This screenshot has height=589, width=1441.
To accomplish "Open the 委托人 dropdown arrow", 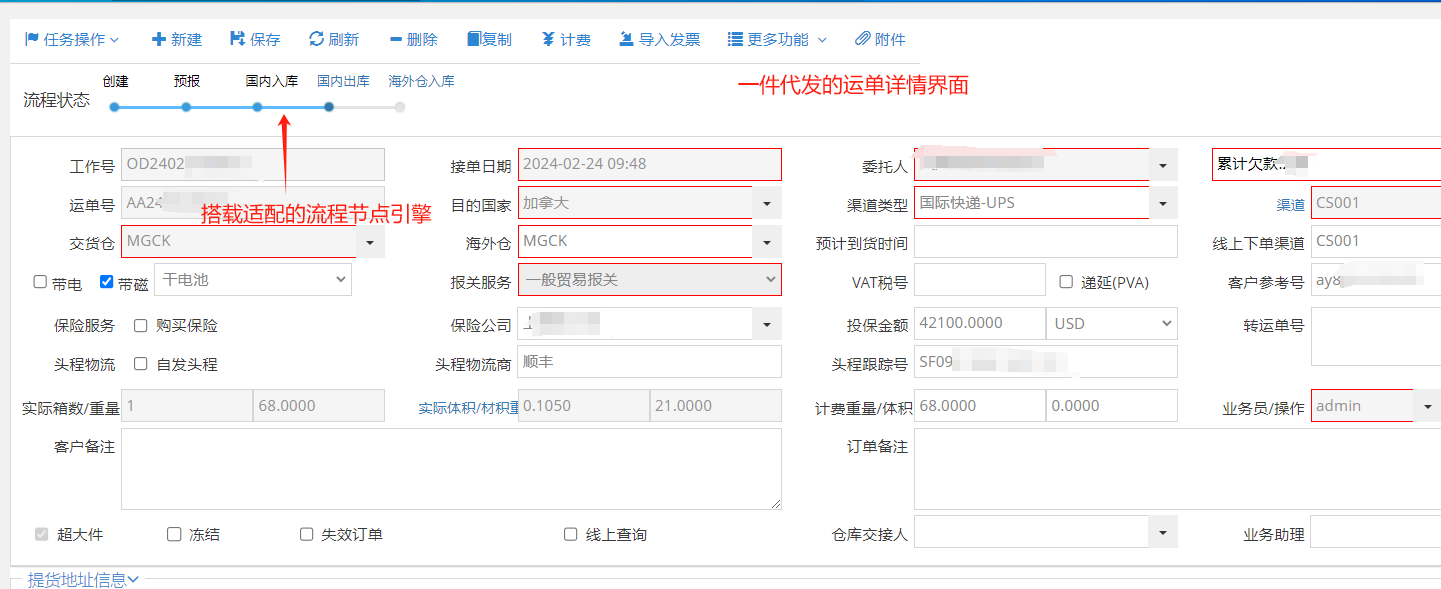I will point(1163,165).
